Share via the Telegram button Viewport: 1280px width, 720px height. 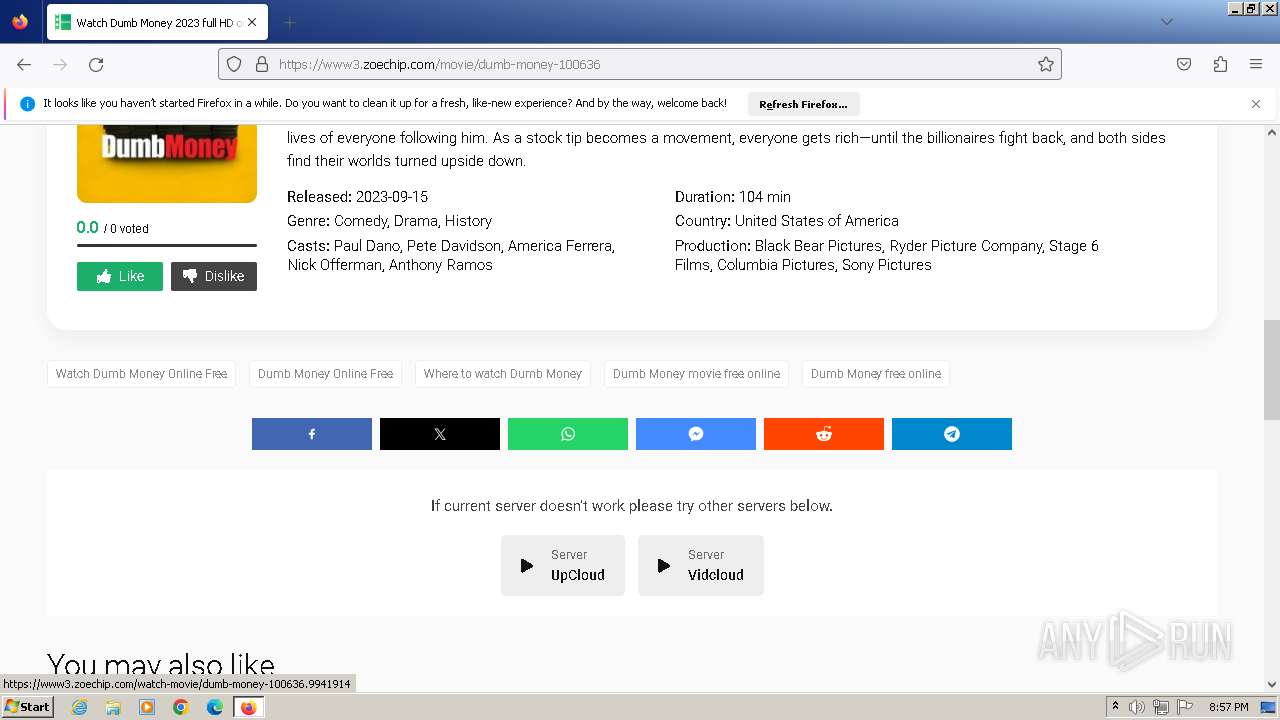[x=952, y=434]
